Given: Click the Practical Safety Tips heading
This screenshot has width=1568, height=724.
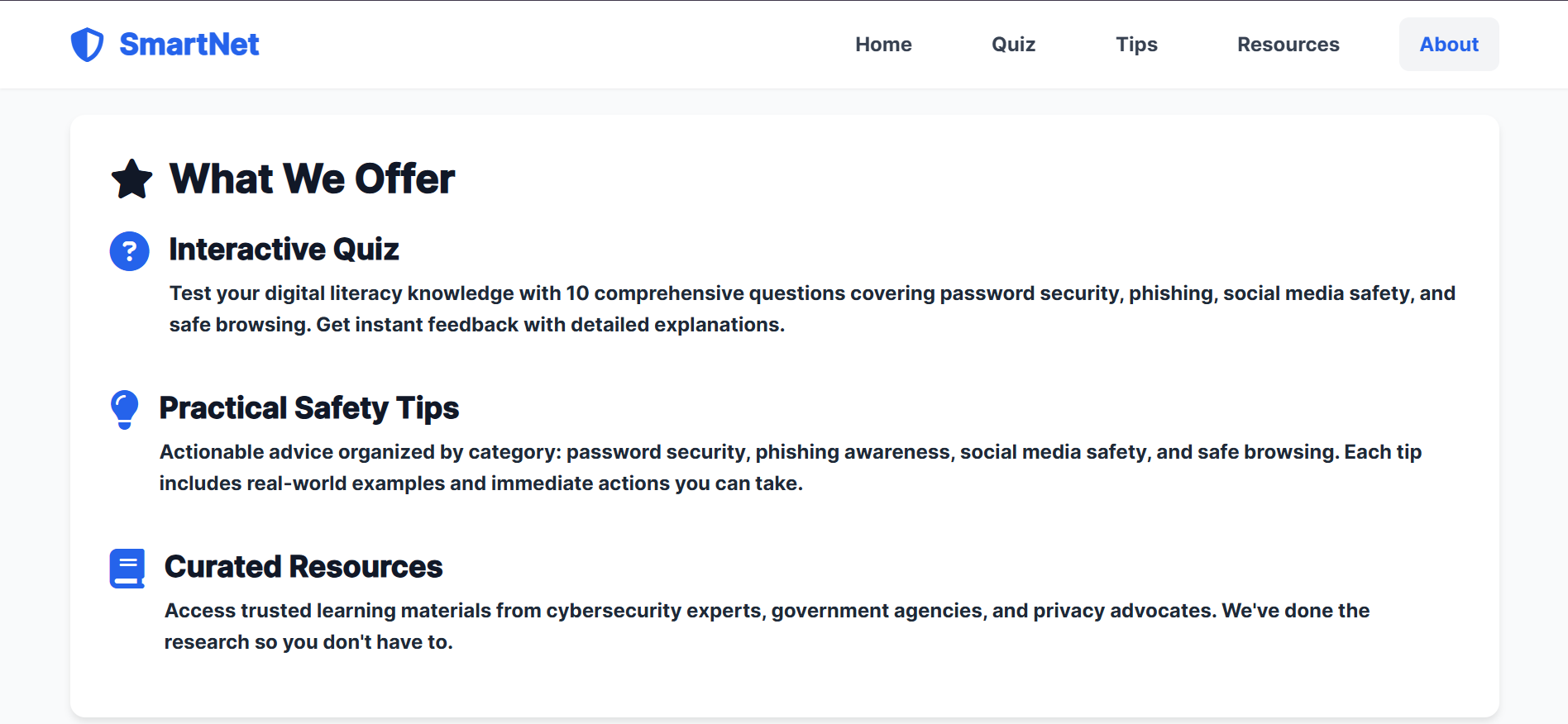Looking at the screenshot, I should (309, 408).
